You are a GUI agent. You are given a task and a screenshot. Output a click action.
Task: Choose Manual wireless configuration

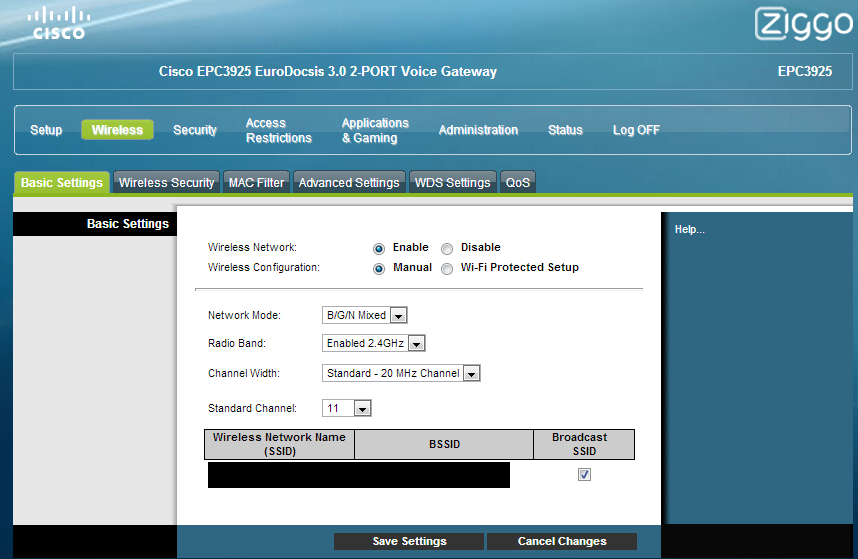pyautogui.click(x=379, y=269)
